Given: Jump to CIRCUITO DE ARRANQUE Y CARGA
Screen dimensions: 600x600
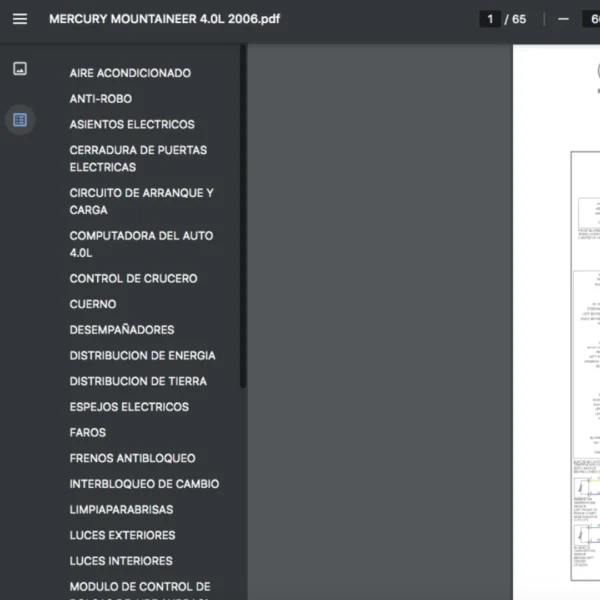Looking at the screenshot, I should (141, 202).
